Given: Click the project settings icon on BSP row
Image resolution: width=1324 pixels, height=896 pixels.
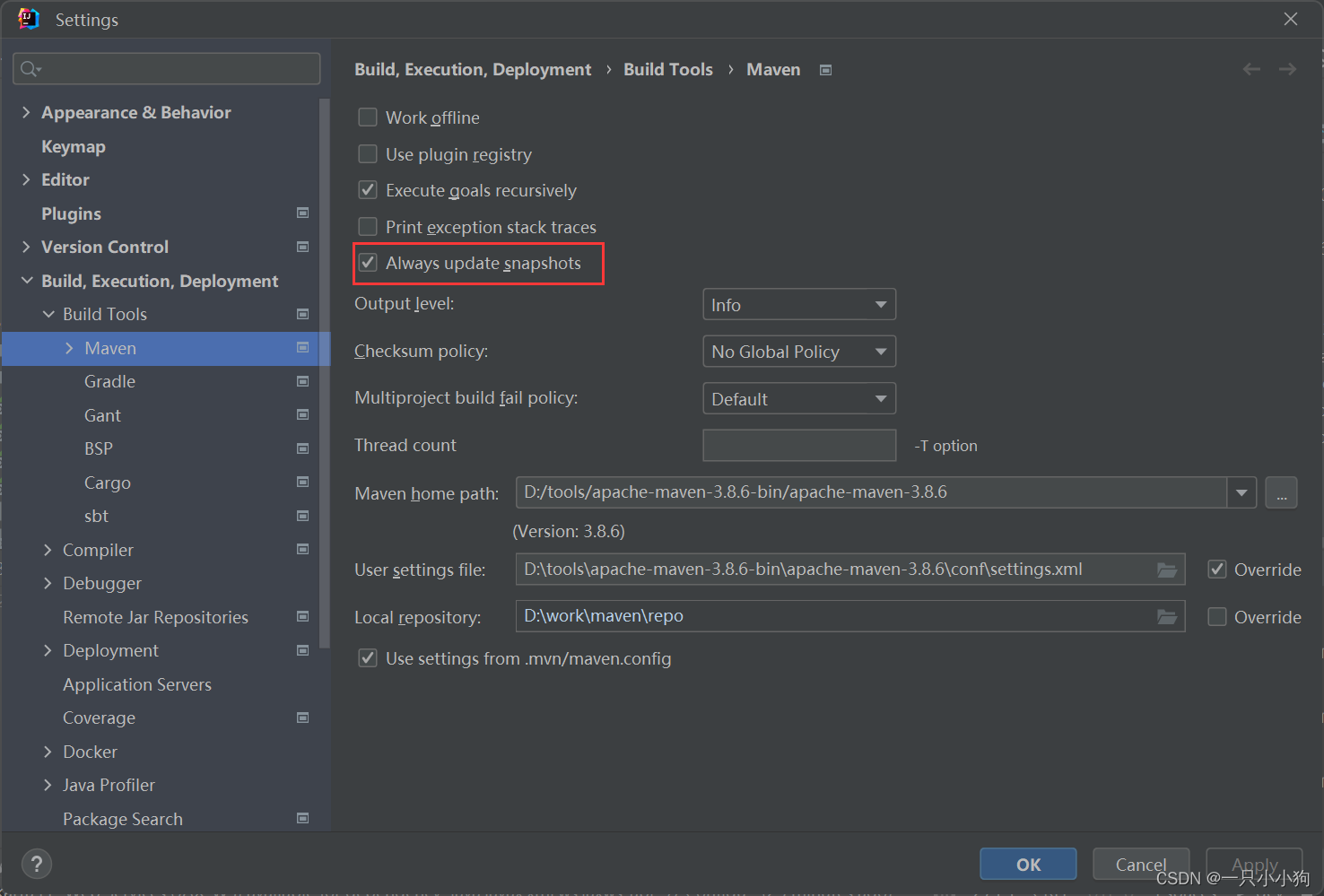Looking at the screenshot, I should pyautogui.click(x=303, y=448).
